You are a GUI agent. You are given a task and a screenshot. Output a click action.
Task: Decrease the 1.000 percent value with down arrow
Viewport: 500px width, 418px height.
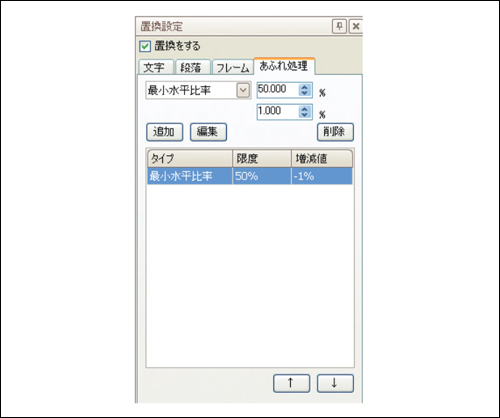tap(304, 115)
